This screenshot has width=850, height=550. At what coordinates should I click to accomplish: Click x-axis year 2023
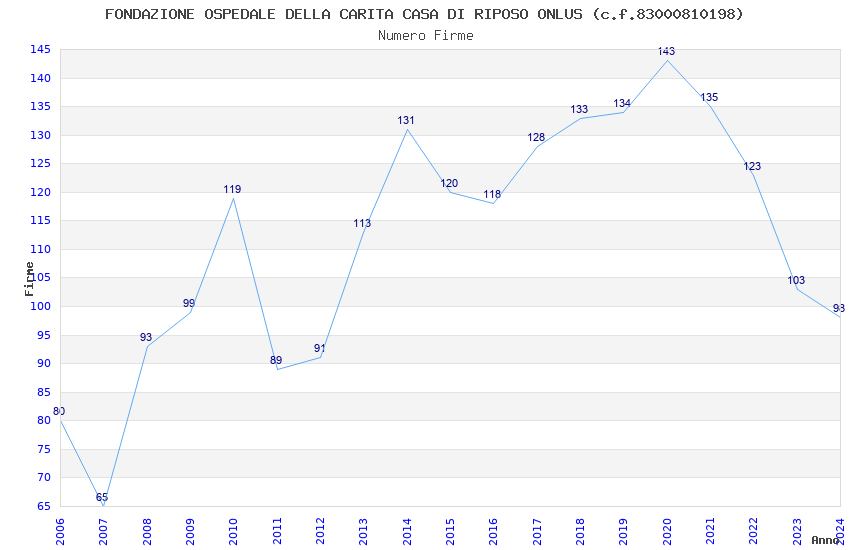797,531
